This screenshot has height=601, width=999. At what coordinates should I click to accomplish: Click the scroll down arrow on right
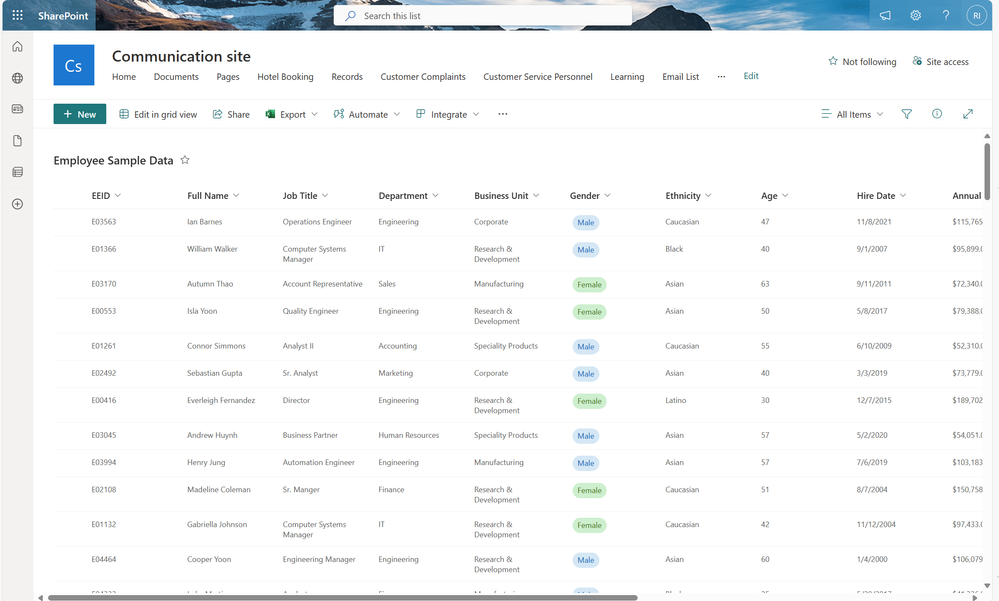pyautogui.click(x=987, y=585)
